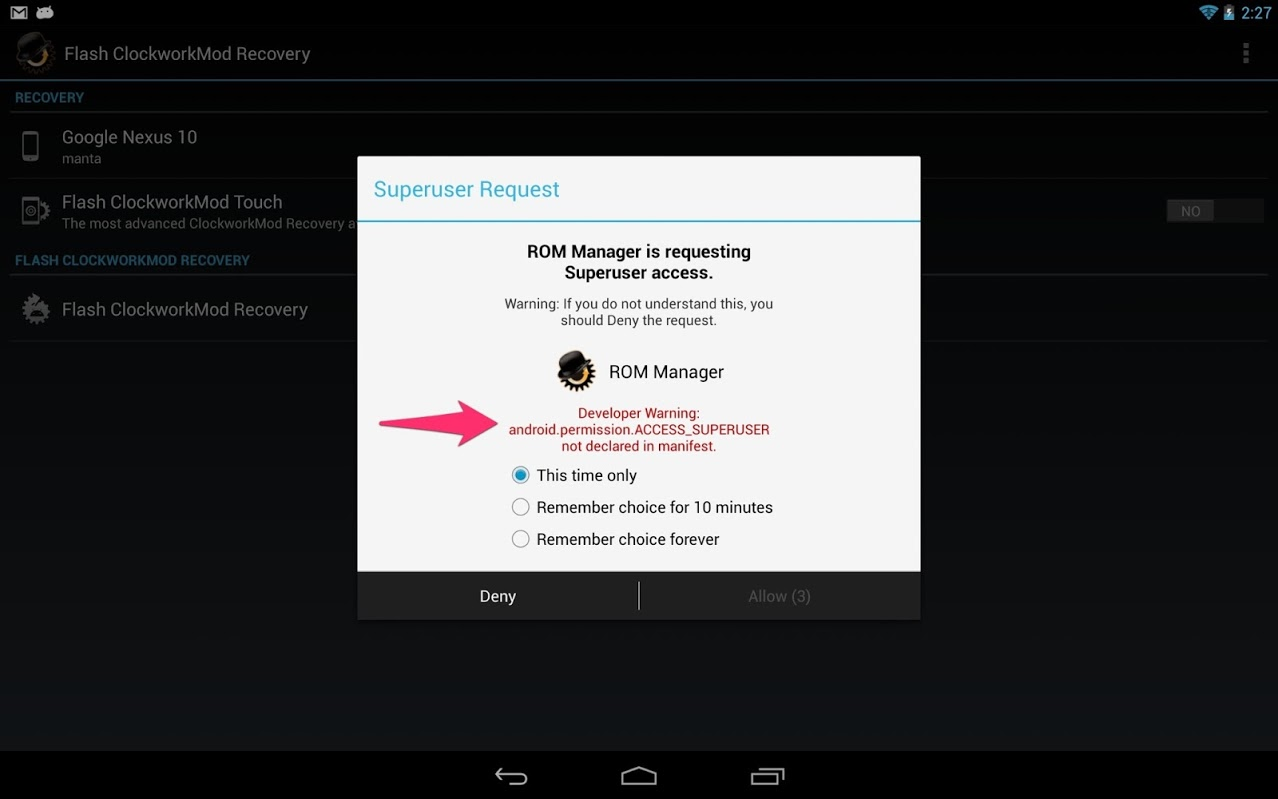Viewport: 1278px width, 799px height.
Task: Tap the ROM Manager top hat app icon in the action bar
Action: pos(34,53)
